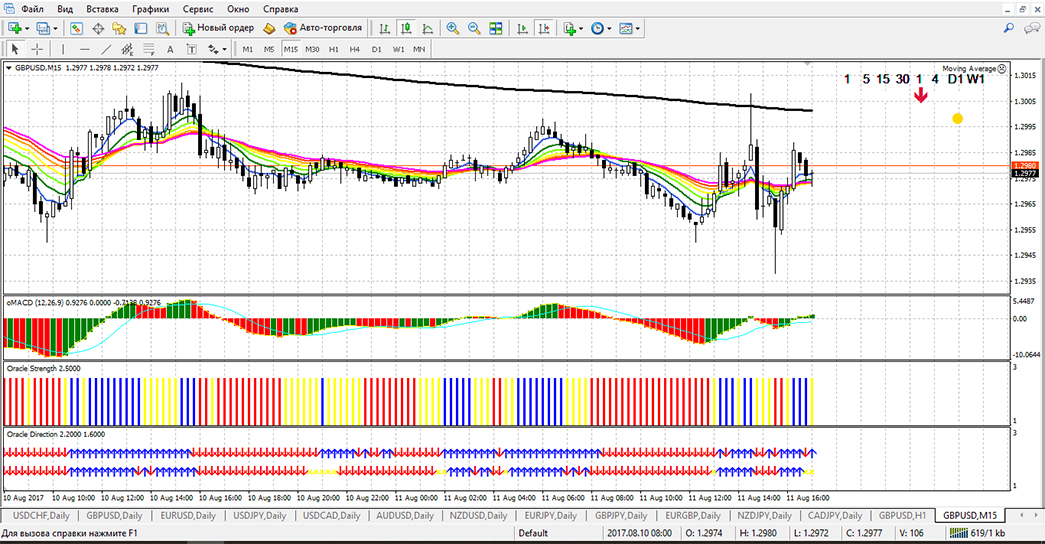Switch timeframe to M30
Image resolution: width=1045 pixels, height=544 pixels.
click(312, 49)
